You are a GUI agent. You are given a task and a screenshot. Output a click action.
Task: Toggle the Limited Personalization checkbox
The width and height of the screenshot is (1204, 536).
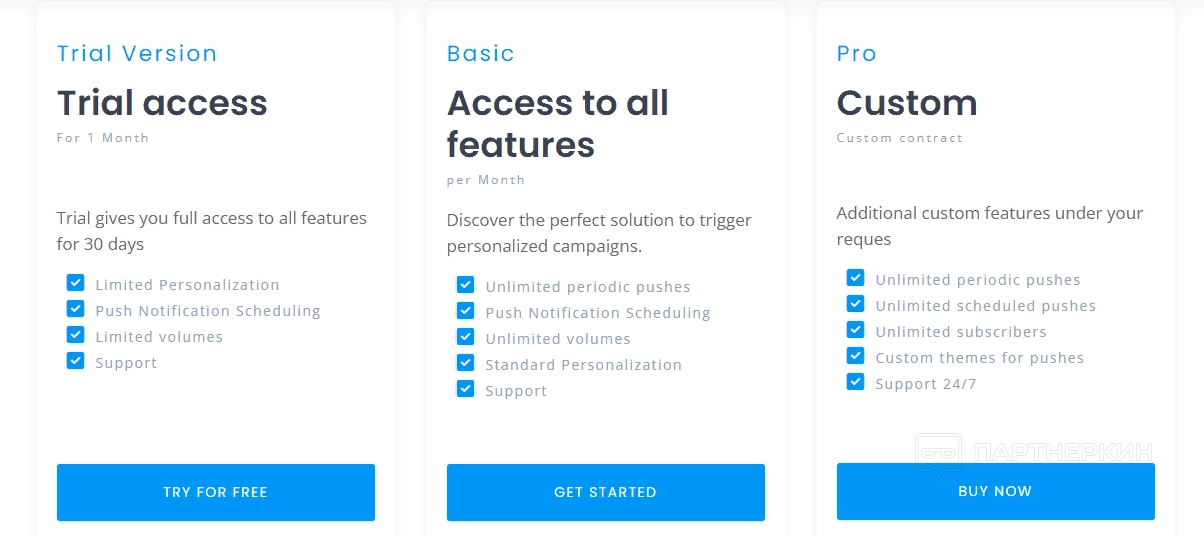tap(76, 283)
